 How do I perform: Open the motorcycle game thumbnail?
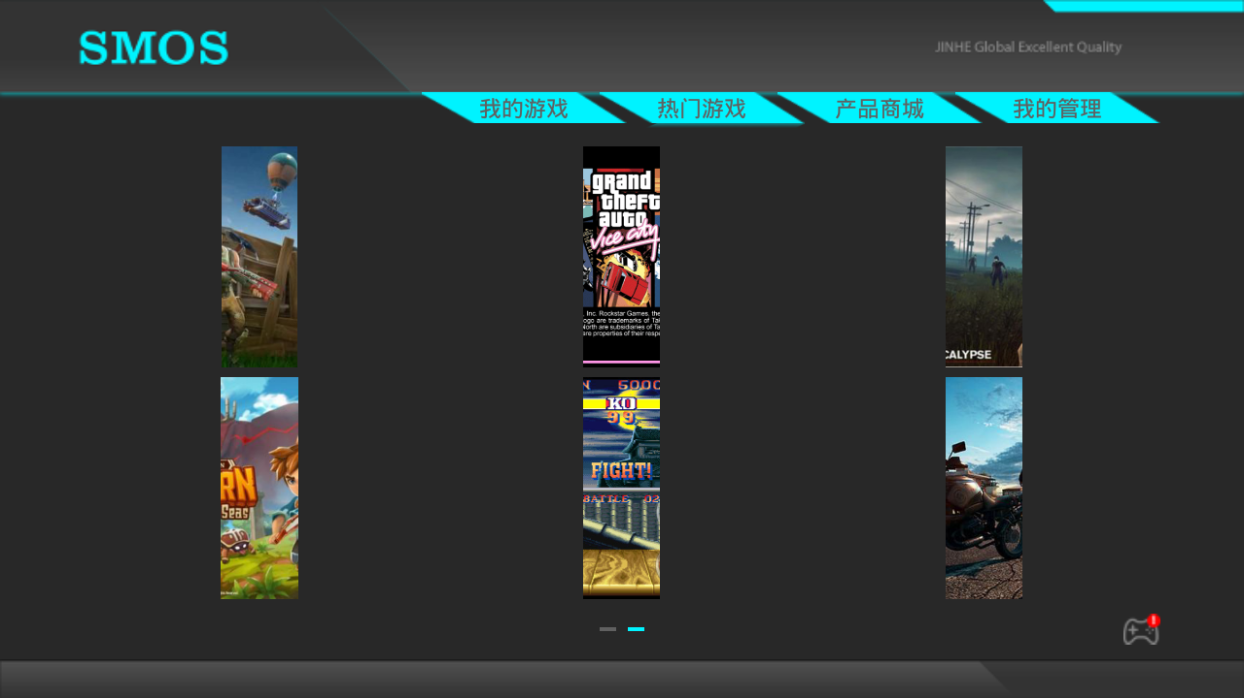pyautogui.click(x=984, y=488)
